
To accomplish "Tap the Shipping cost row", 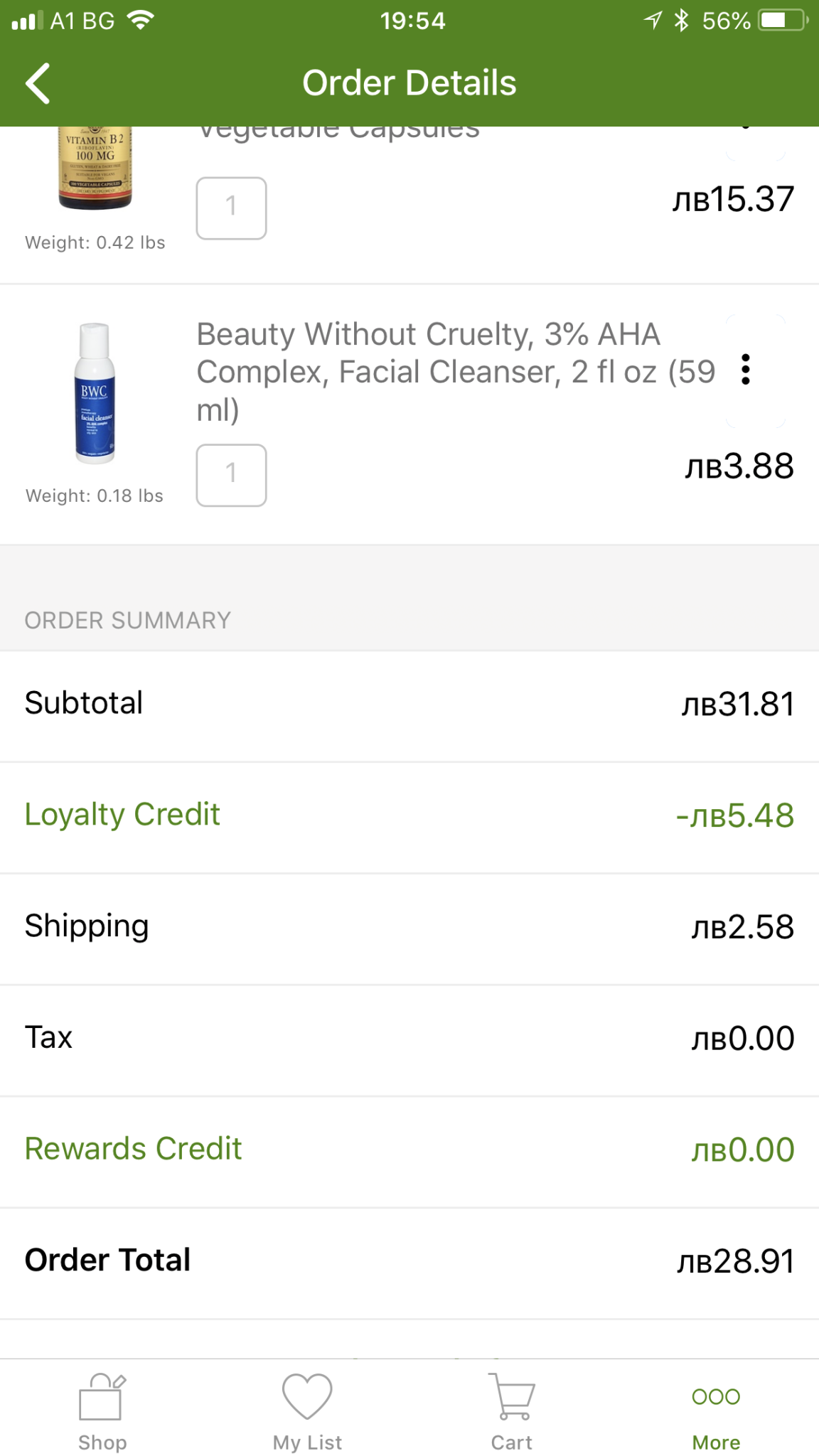I will click(409, 928).
